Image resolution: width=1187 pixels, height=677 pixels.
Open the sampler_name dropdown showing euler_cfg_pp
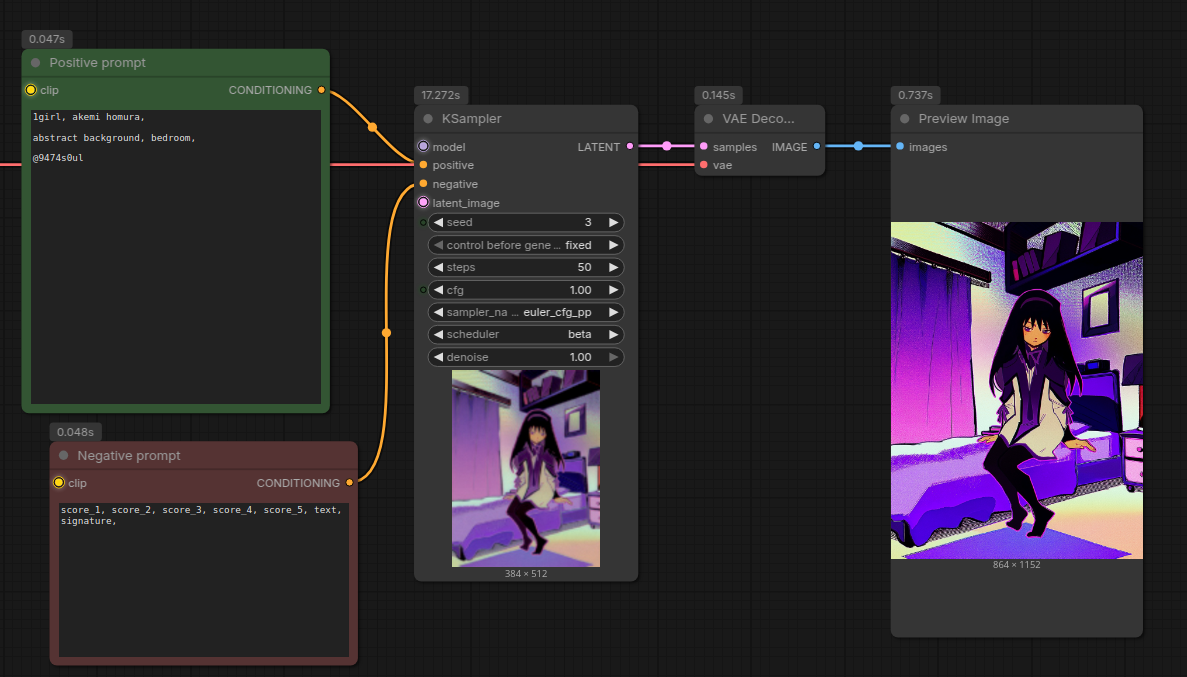(525, 312)
